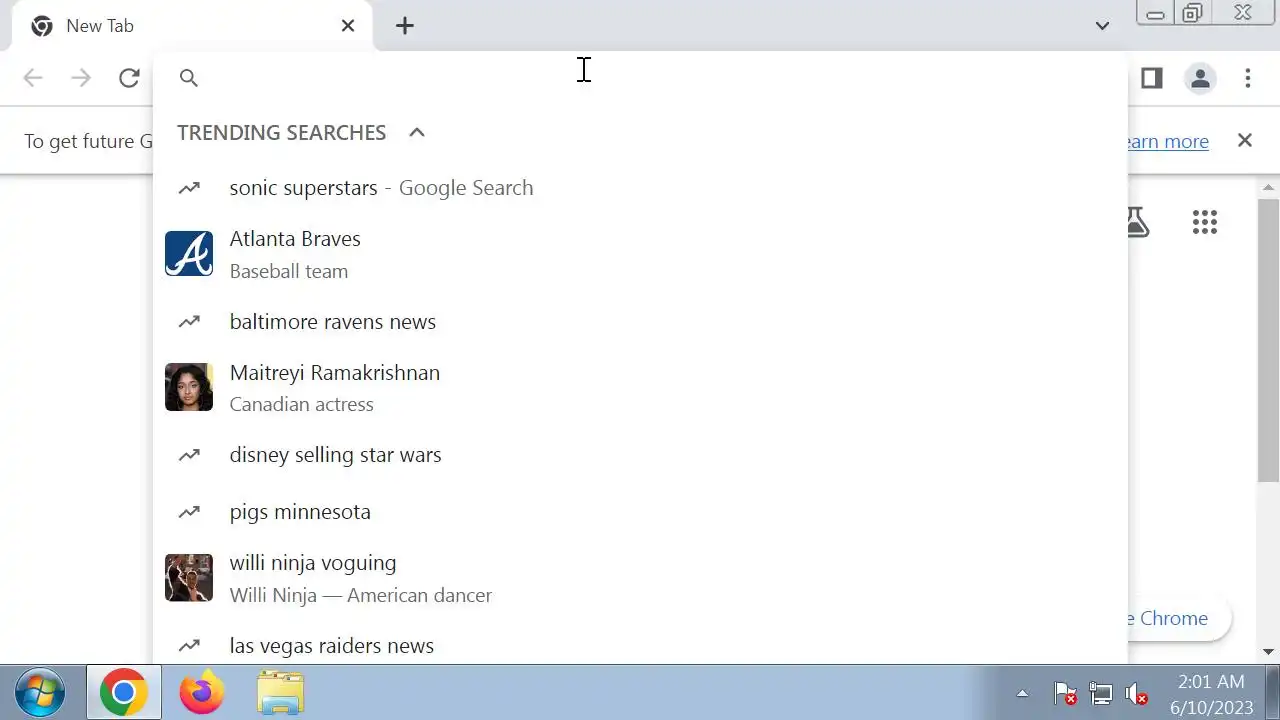Screen dimensions: 1280x720
Task: Click Atlanta Braves logo thumbnail
Action: pyautogui.click(x=189, y=254)
